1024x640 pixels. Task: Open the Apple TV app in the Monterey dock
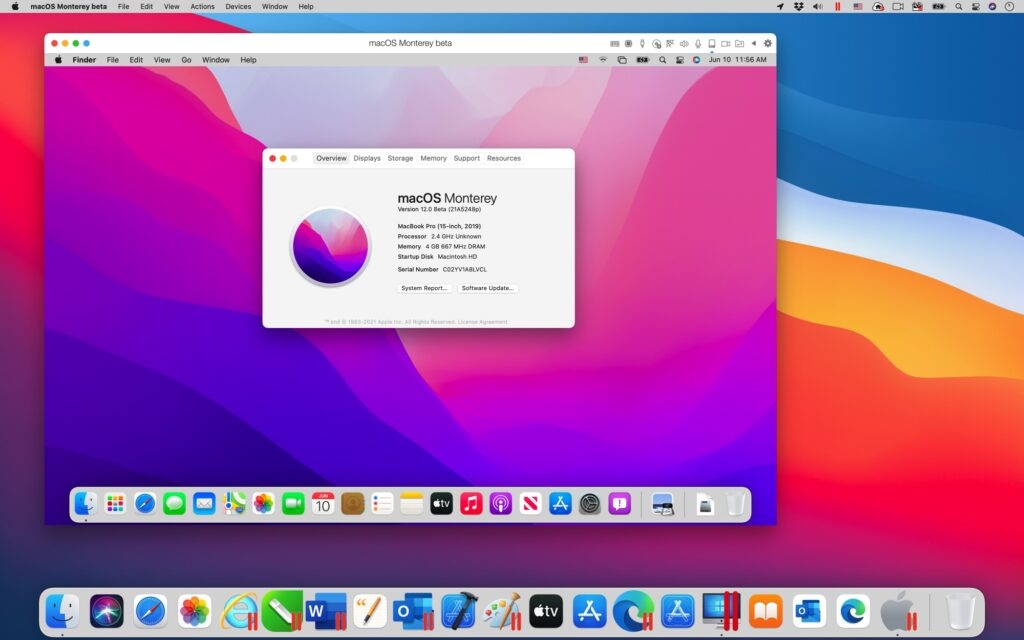[440, 505]
